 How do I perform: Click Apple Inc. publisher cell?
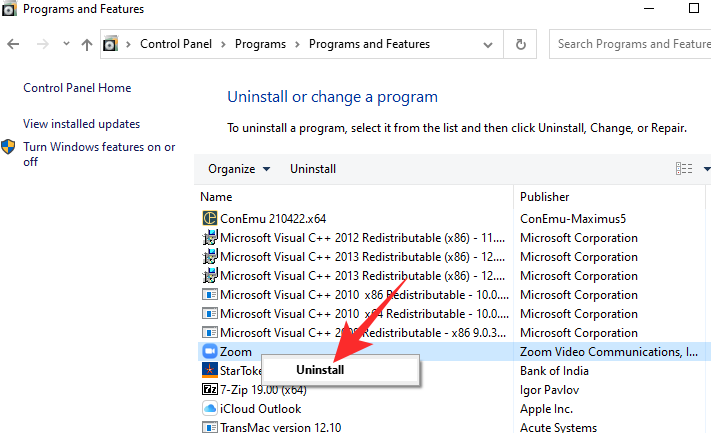(x=546, y=409)
